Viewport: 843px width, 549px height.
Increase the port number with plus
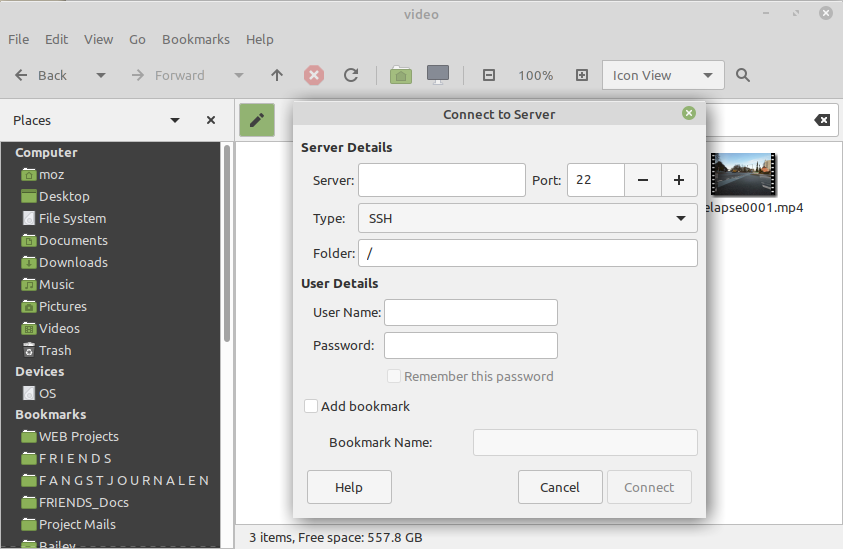(x=679, y=180)
